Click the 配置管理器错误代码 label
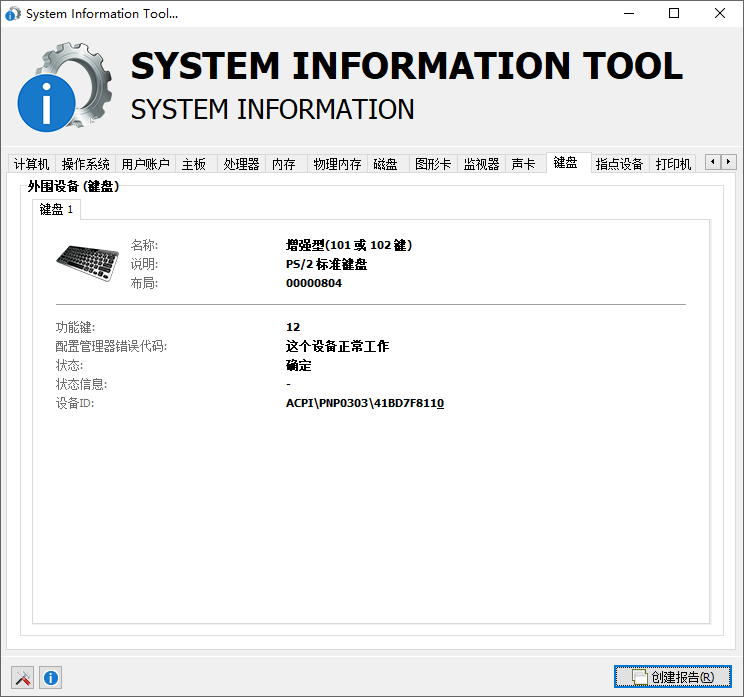744x697 pixels. click(x=111, y=346)
